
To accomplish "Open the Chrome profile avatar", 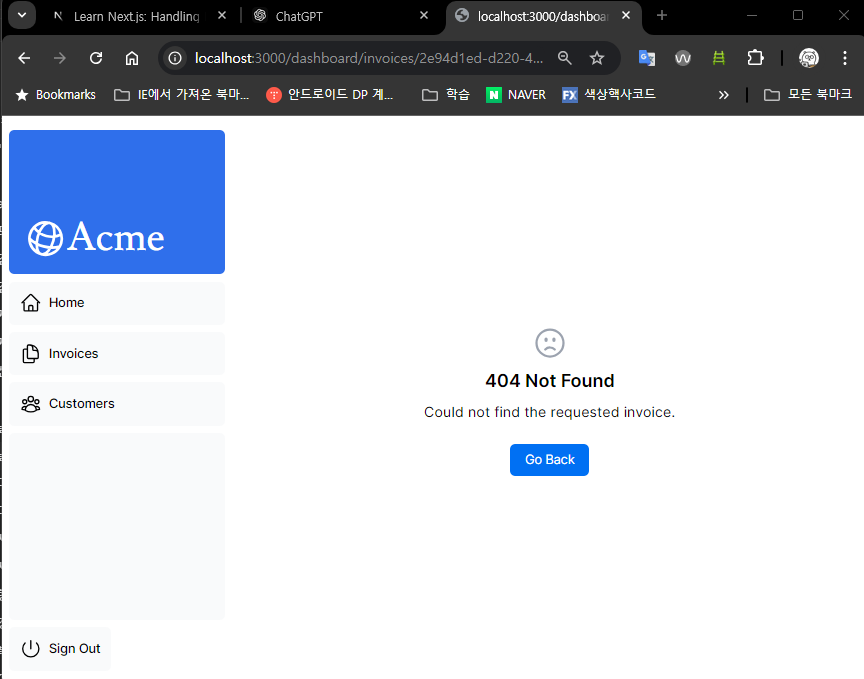I will 808,58.
